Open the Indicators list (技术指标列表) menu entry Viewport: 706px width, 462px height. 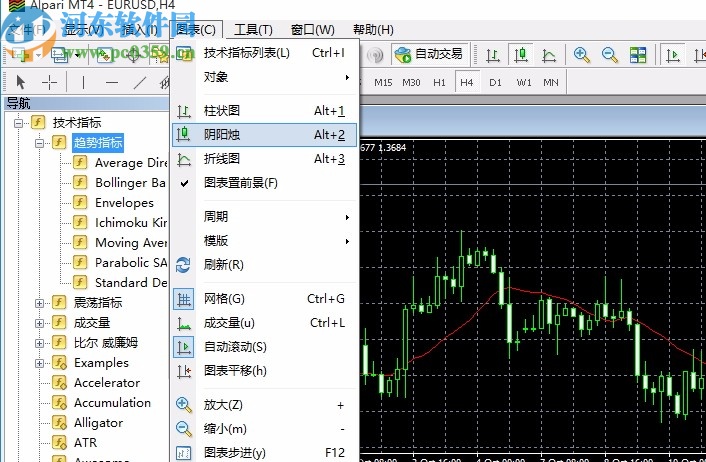pyautogui.click(x=265, y=53)
